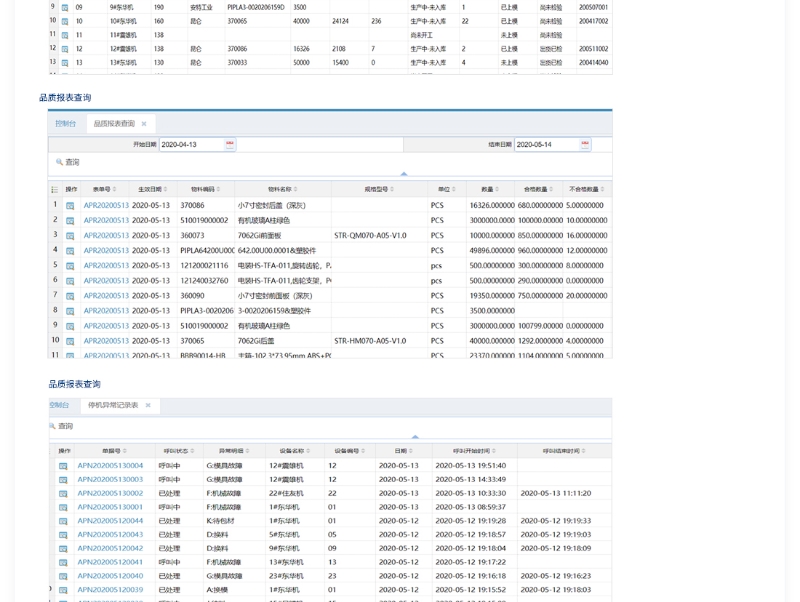Viewport: 800px width, 602px height.
Task: Open the APN202005120039 record link
Action: 110,590
